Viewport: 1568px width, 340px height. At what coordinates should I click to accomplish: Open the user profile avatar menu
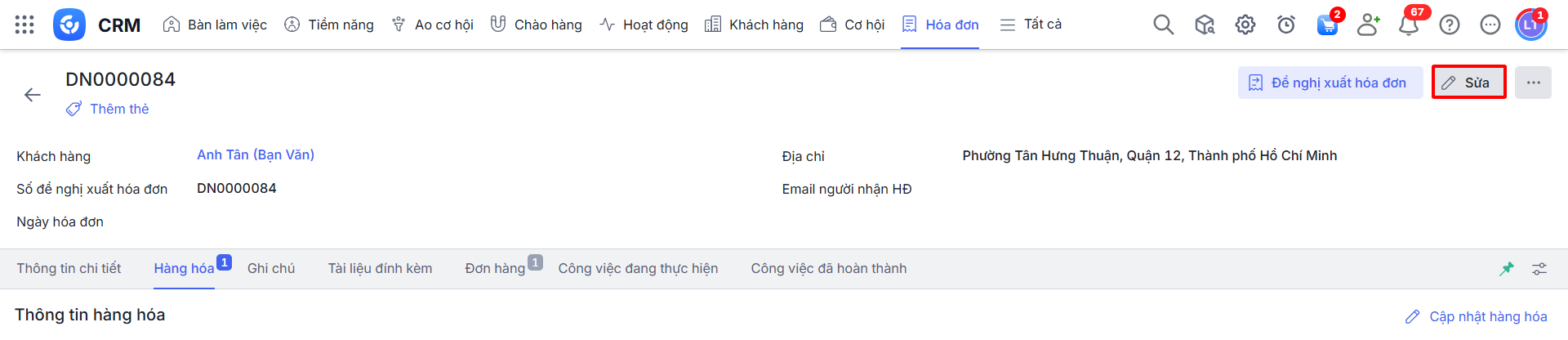click(1530, 25)
